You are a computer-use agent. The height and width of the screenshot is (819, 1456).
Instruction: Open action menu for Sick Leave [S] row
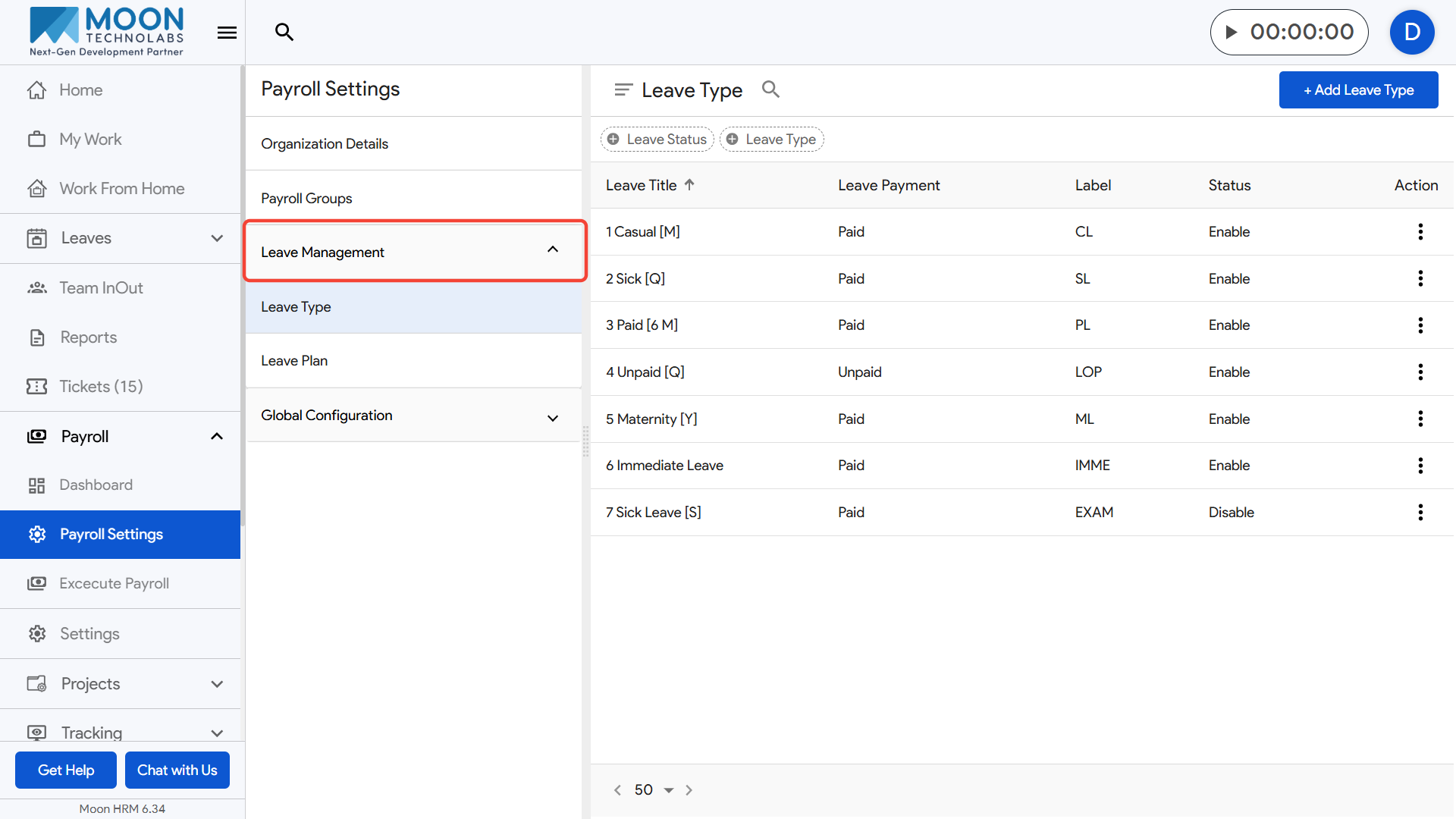pyautogui.click(x=1420, y=513)
